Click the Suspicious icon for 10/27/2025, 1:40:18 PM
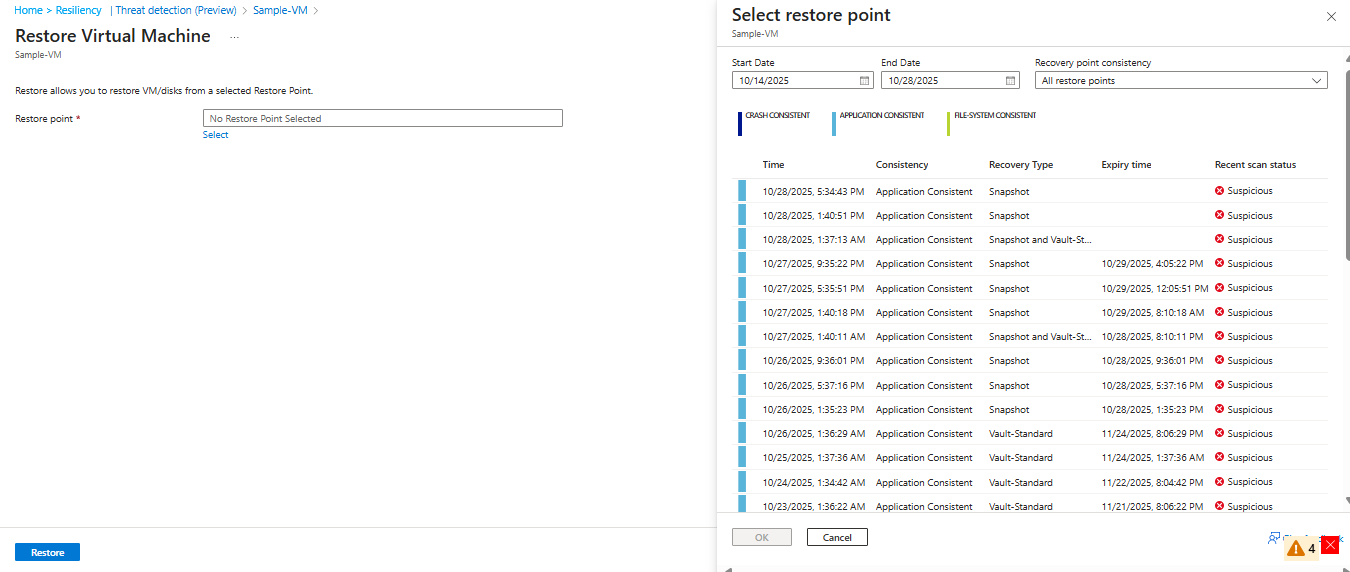 click(1219, 312)
